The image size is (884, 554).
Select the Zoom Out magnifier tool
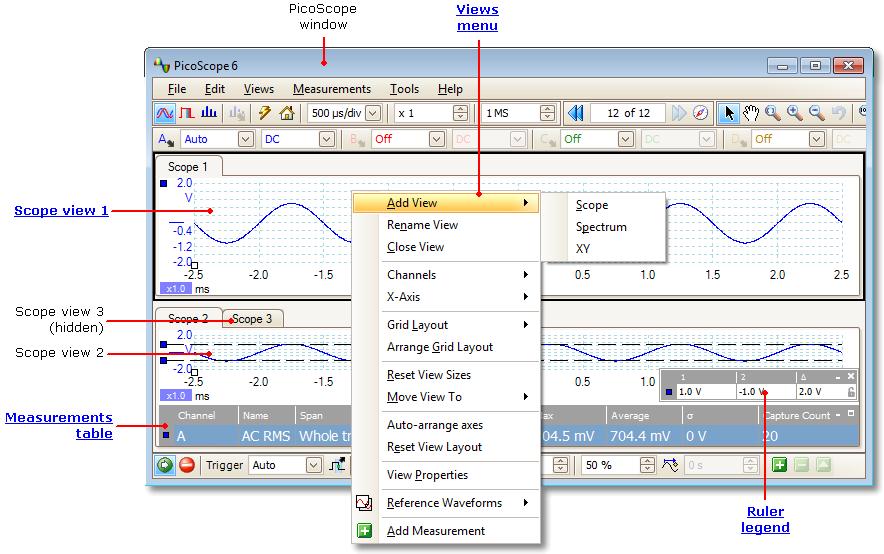coord(816,113)
